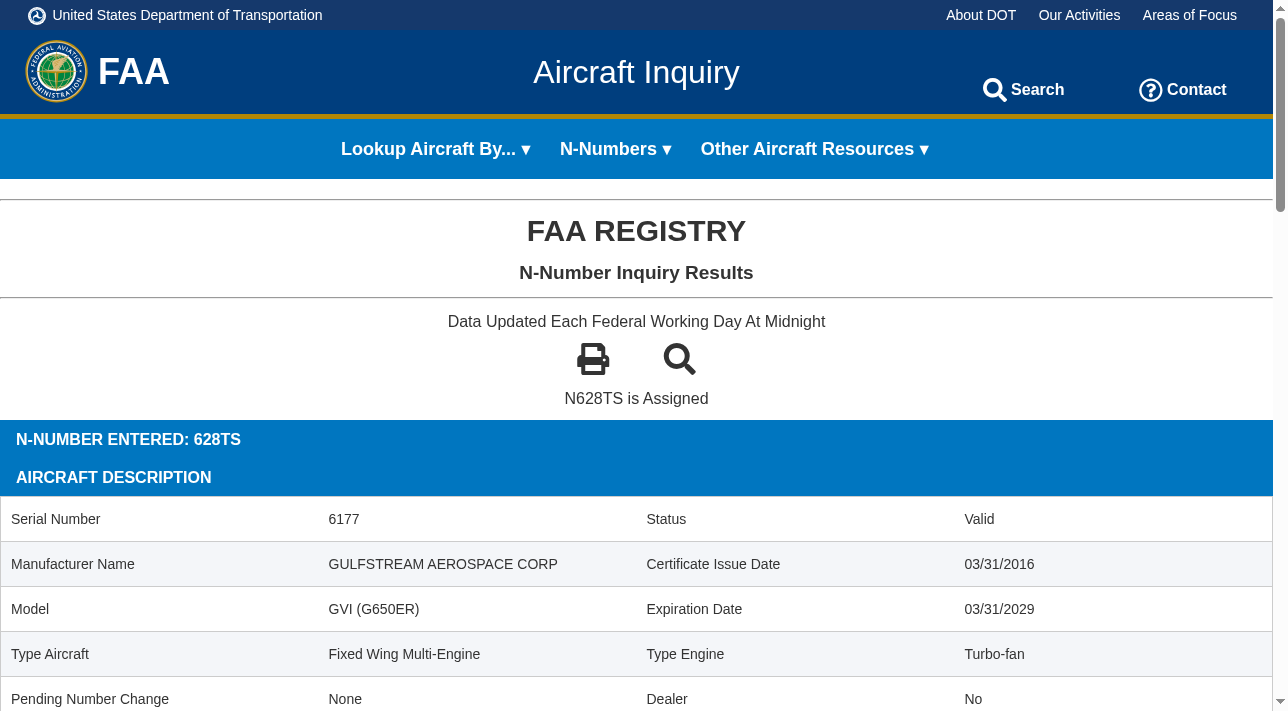Viewport: 1288px width, 711px height.
Task: Open Our Activities link
Action: click(1079, 15)
